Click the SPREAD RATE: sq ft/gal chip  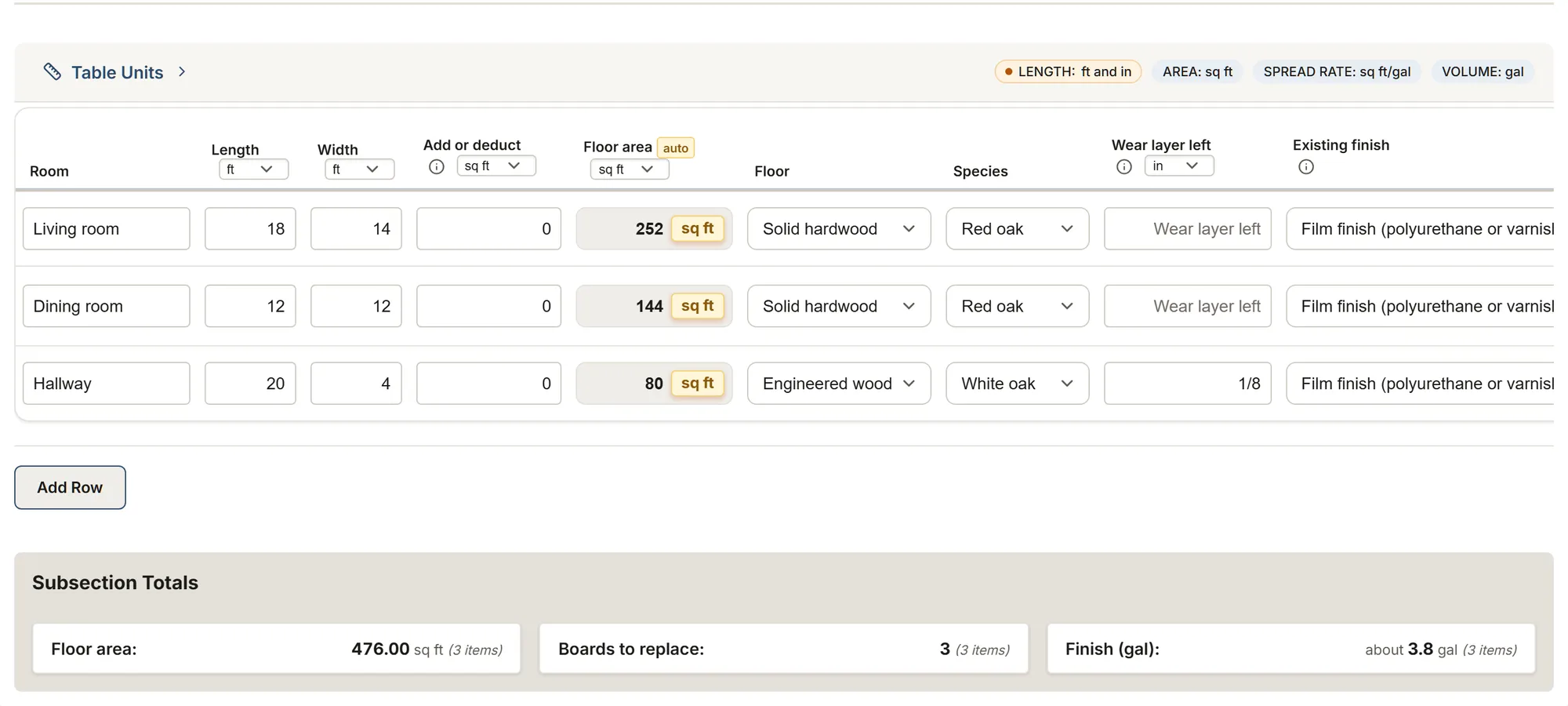[1337, 71]
